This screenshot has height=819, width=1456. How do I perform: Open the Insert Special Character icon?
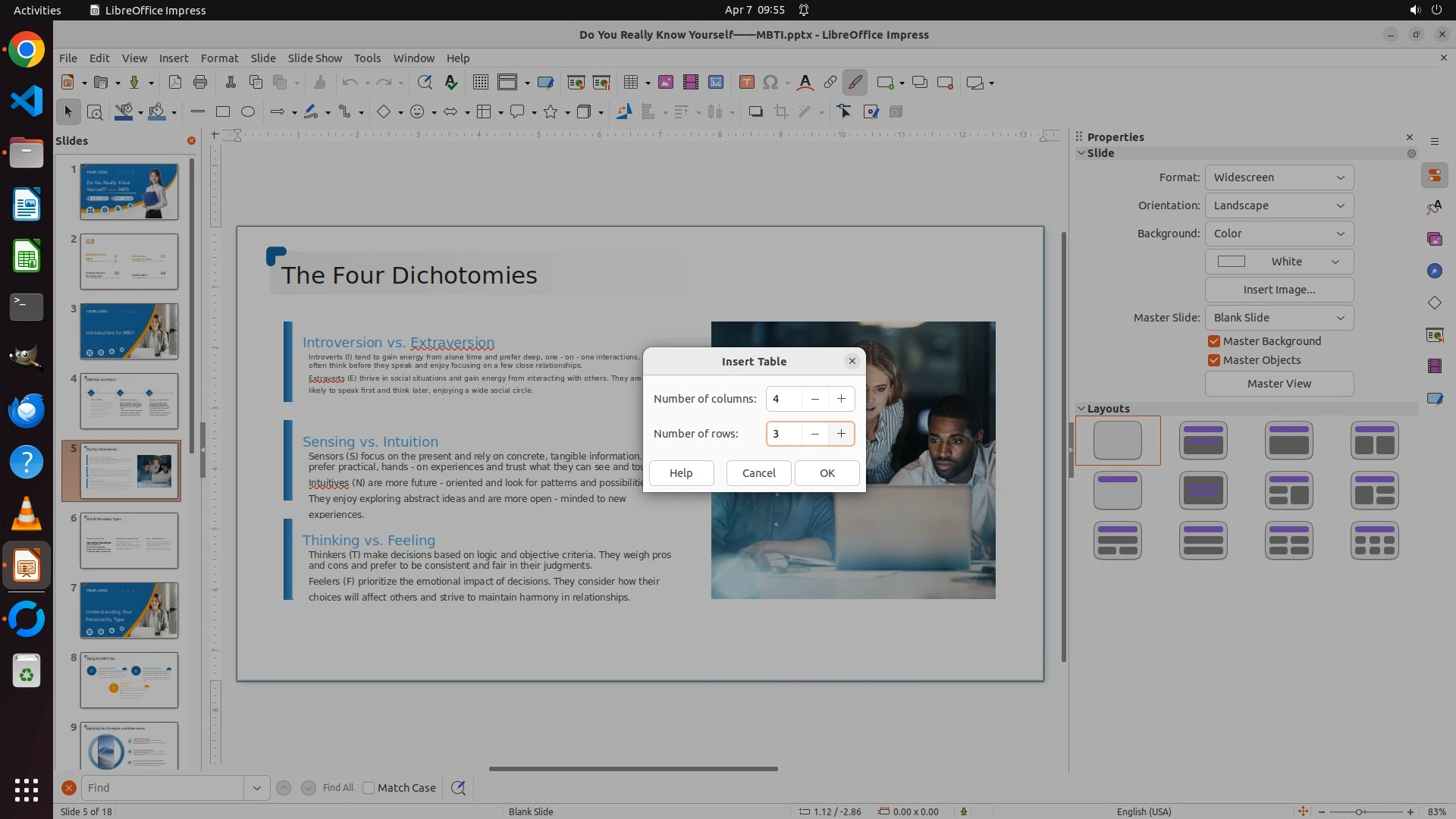pyautogui.click(x=770, y=83)
